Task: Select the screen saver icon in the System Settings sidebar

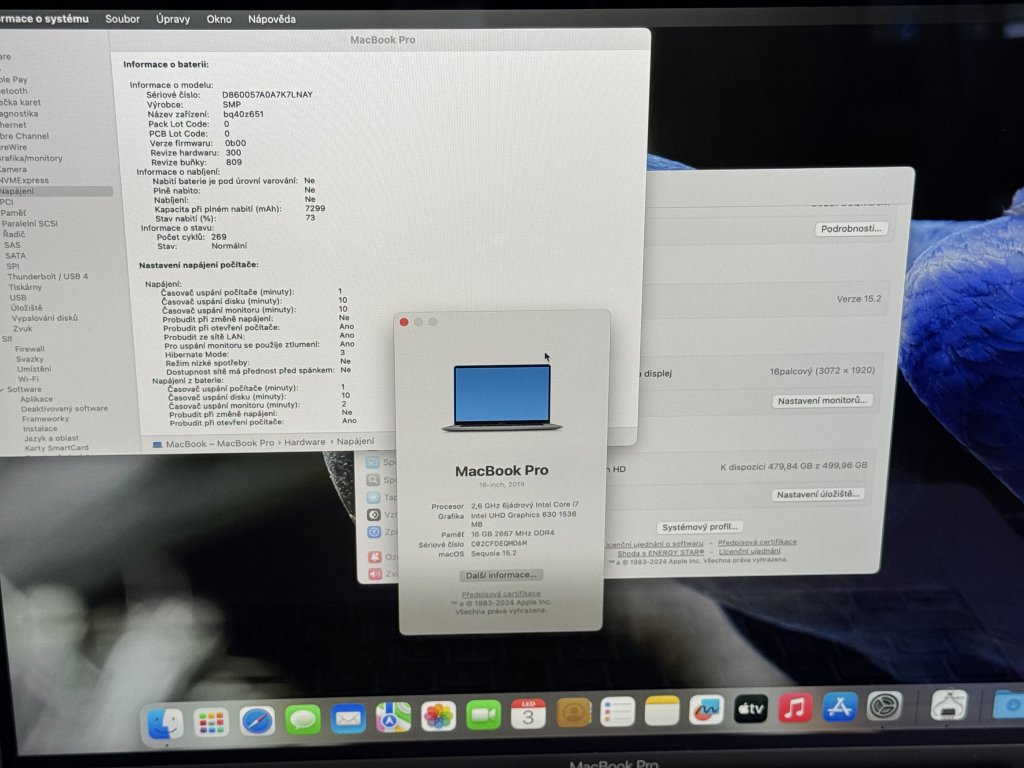Action: [x=373, y=462]
